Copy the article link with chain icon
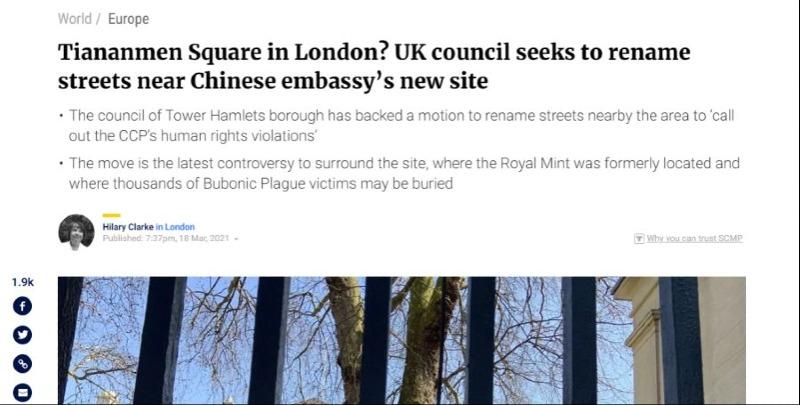Screen dimensions: 800x405 coord(22,364)
